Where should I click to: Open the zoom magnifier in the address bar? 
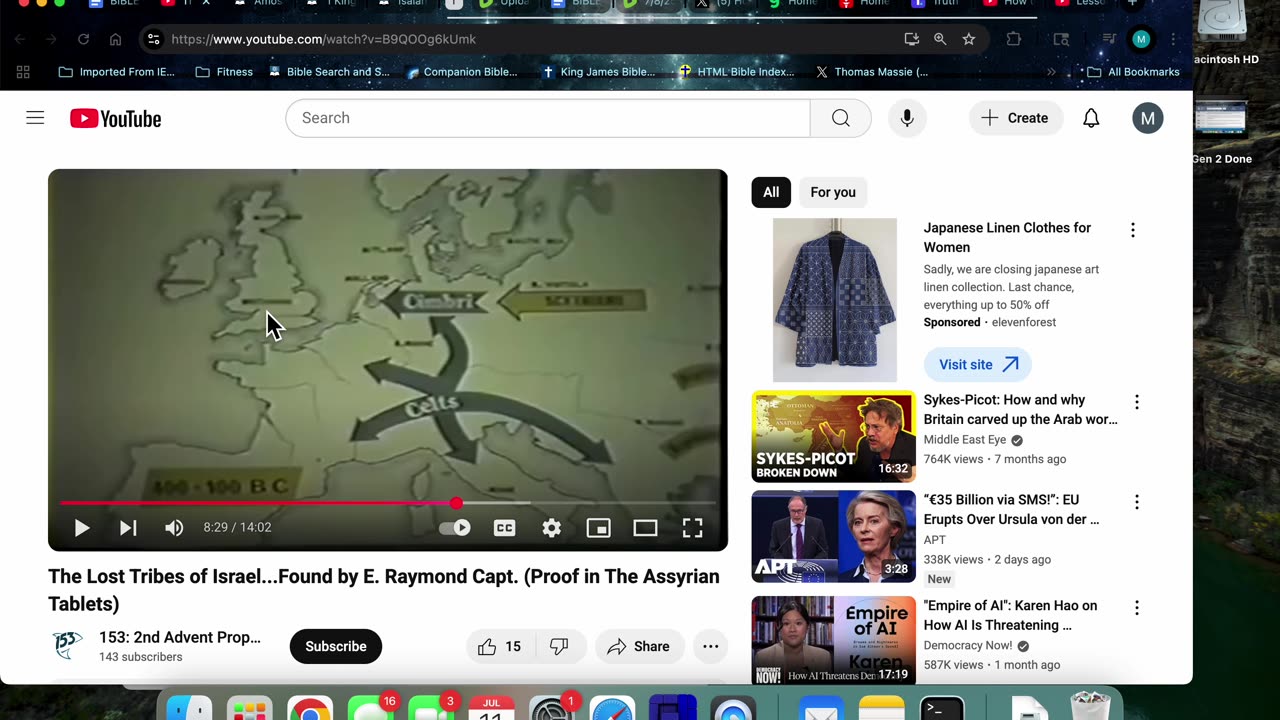point(940,39)
